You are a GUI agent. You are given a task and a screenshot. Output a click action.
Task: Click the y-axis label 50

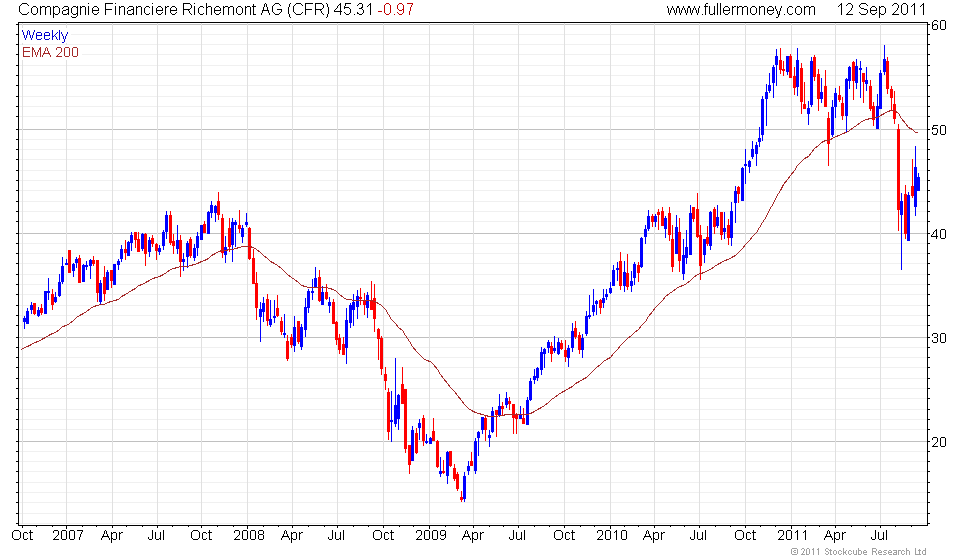click(939, 130)
